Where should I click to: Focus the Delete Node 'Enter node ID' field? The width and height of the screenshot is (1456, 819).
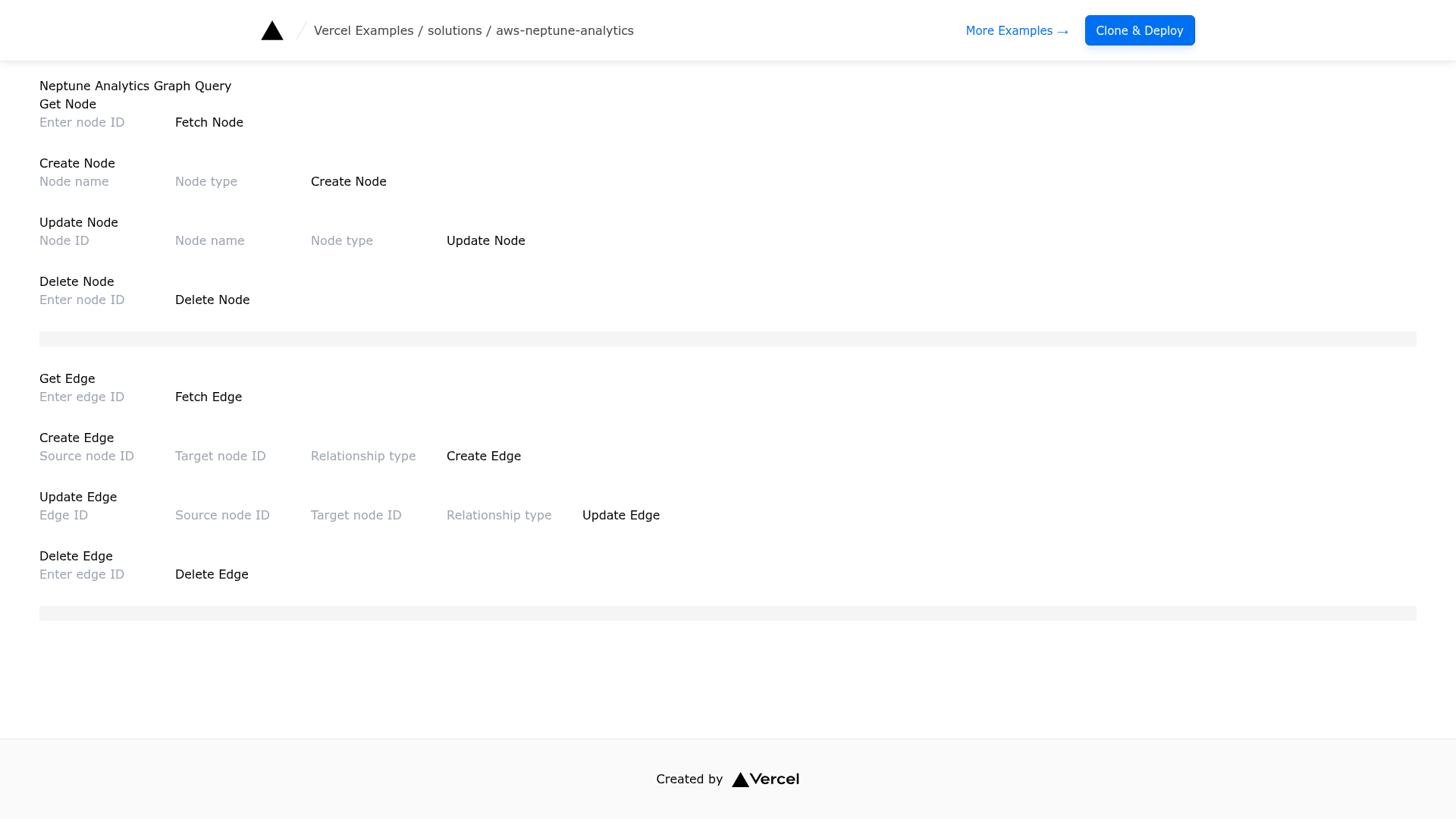click(x=107, y=300)
